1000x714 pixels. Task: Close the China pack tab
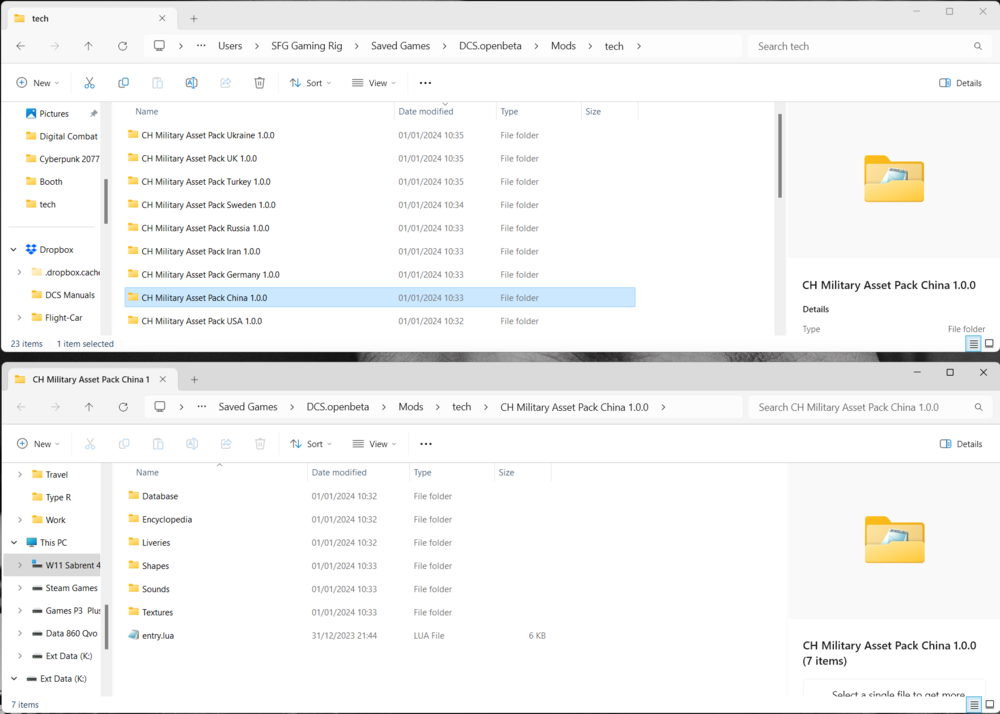tap(163, 379)
